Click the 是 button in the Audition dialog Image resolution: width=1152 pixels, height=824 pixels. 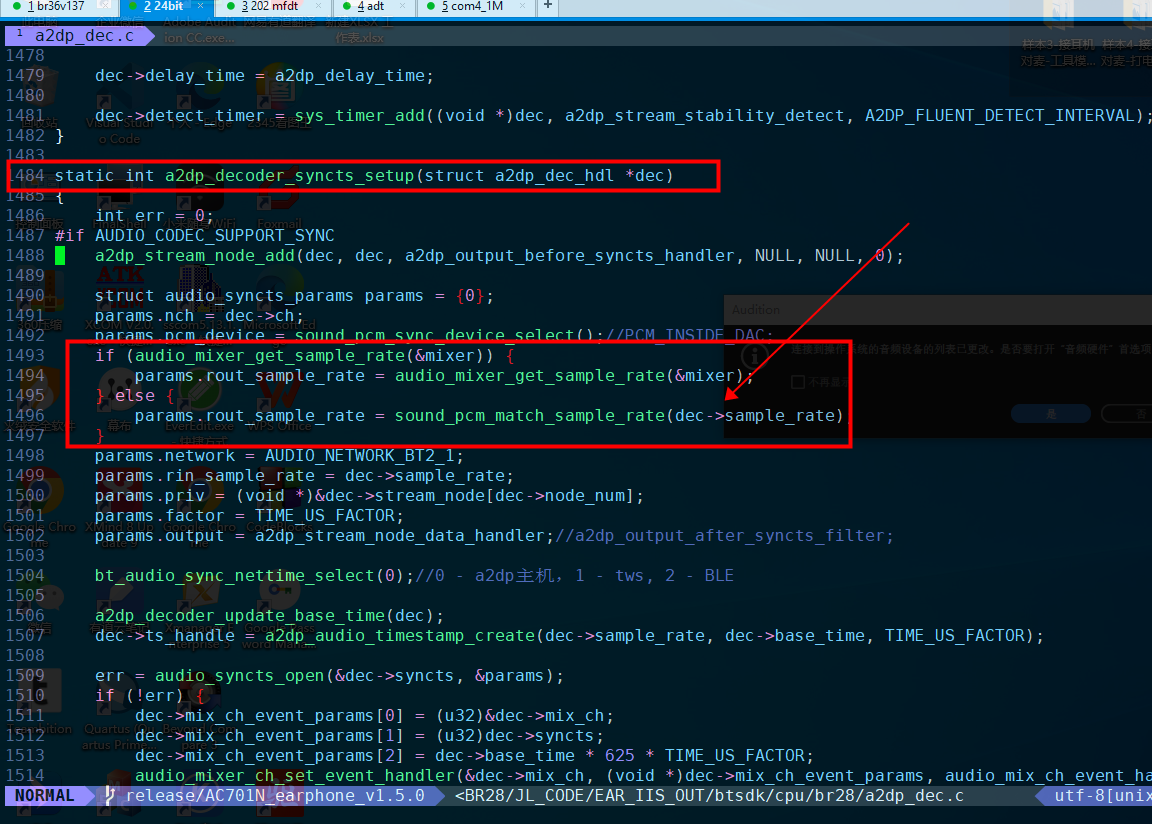(1051, 413)
